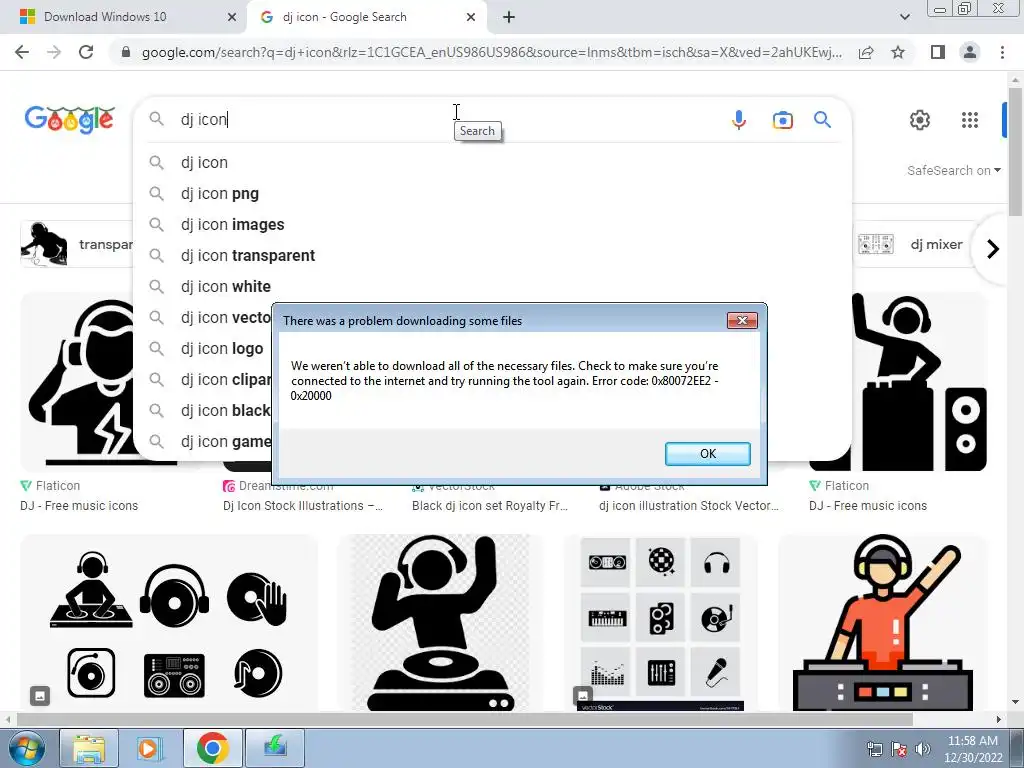This screenshot has width=1024, height=768.
Task: Click the URL address bar
Action: click(492, 52)
